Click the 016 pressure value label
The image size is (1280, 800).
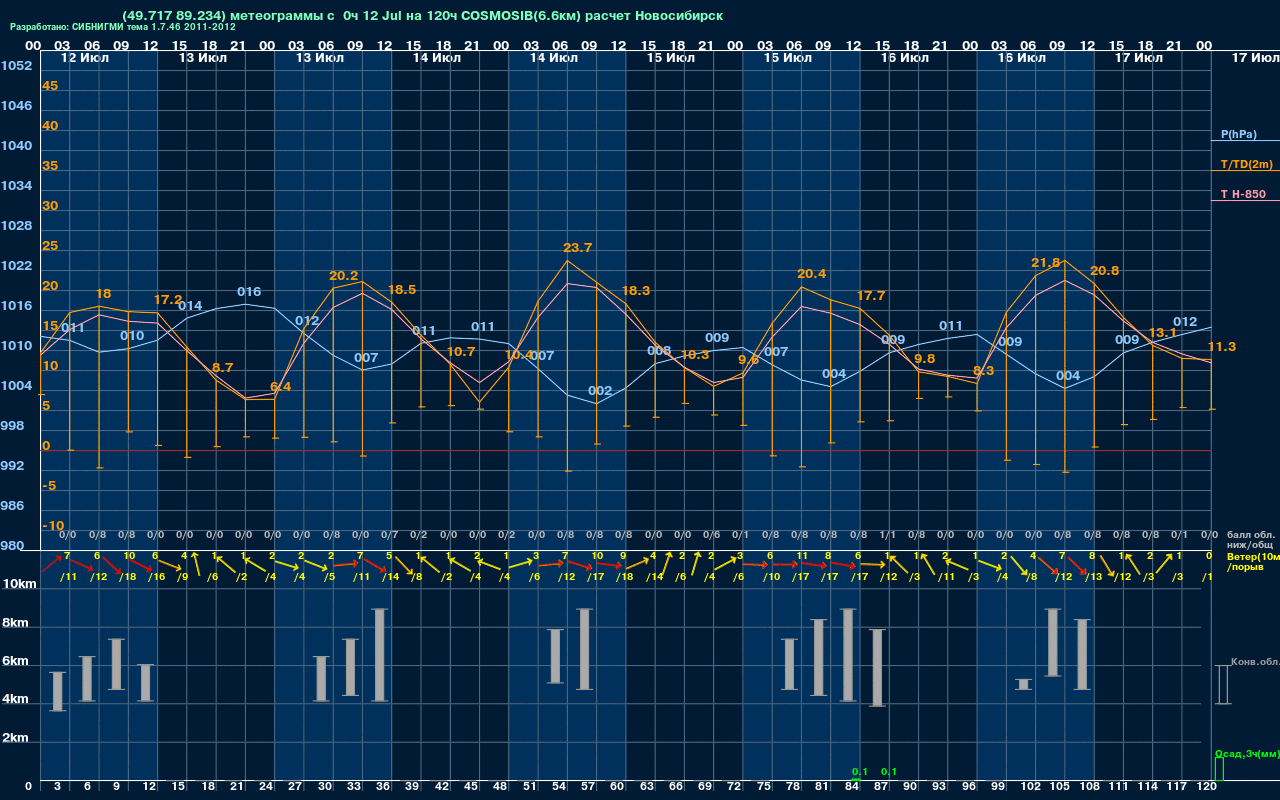(x=249, y=291)
